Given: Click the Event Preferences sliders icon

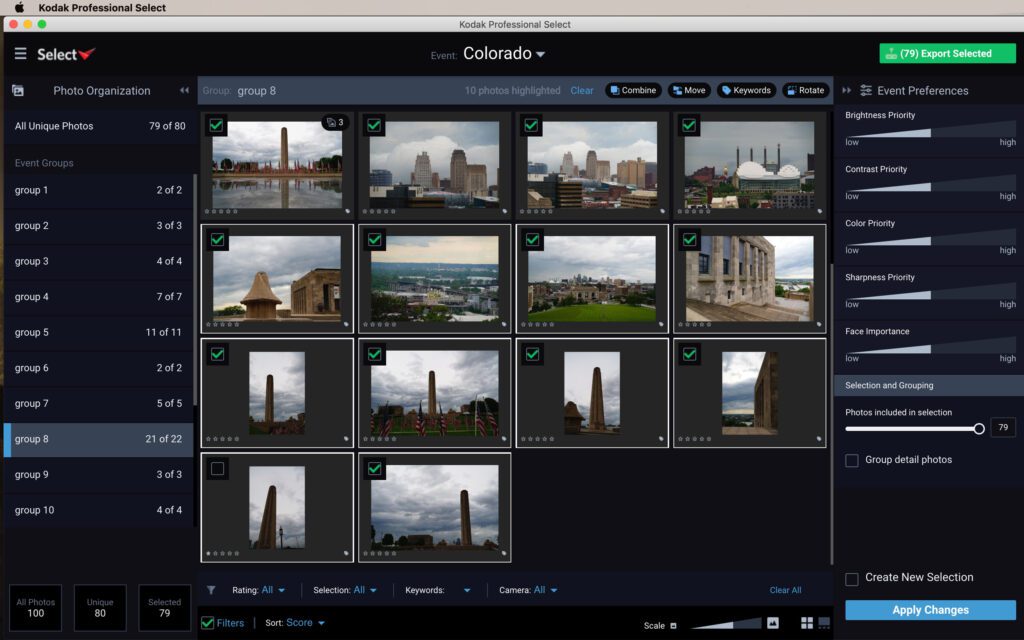Looking at the screenshot, I should point(866,91).
